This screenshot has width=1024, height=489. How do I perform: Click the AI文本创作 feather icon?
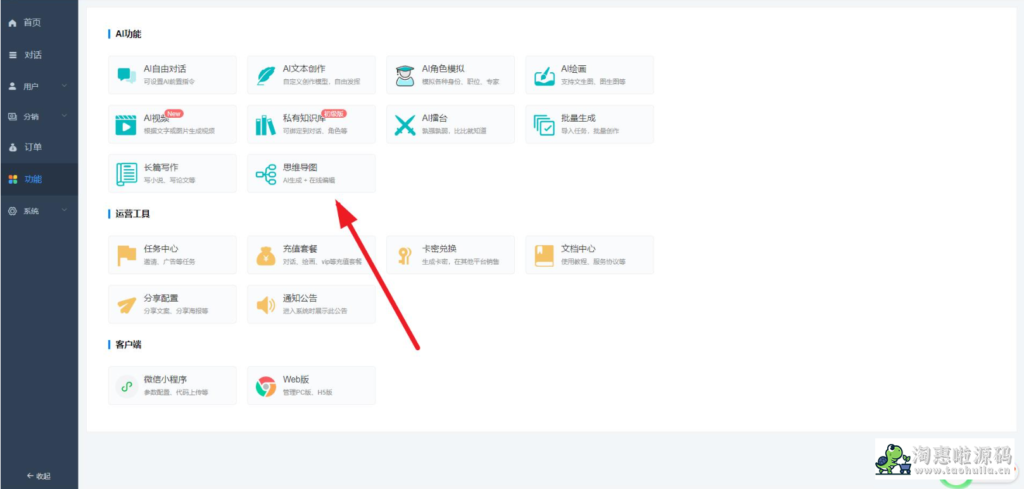(266, 75)
